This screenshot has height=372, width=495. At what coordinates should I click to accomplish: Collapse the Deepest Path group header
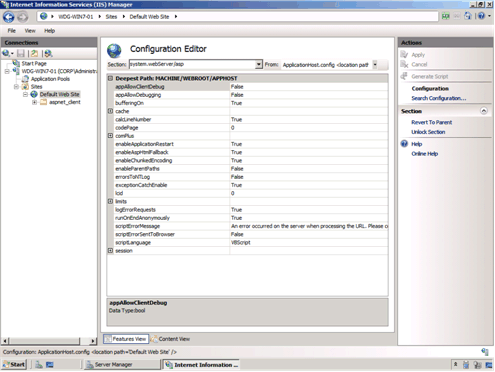coord(110,78)
